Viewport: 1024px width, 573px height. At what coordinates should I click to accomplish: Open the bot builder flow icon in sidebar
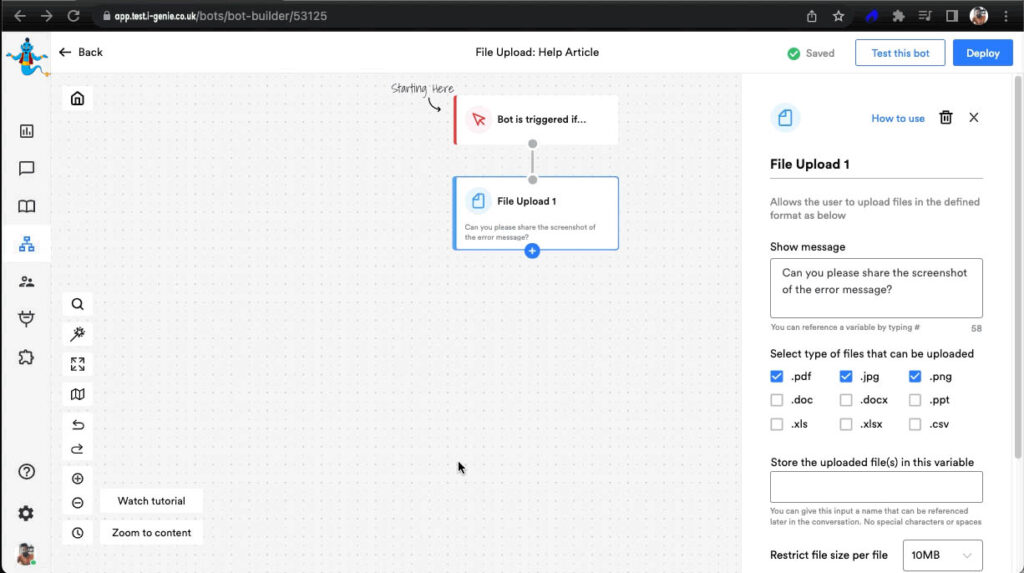[x=27, y=244]
